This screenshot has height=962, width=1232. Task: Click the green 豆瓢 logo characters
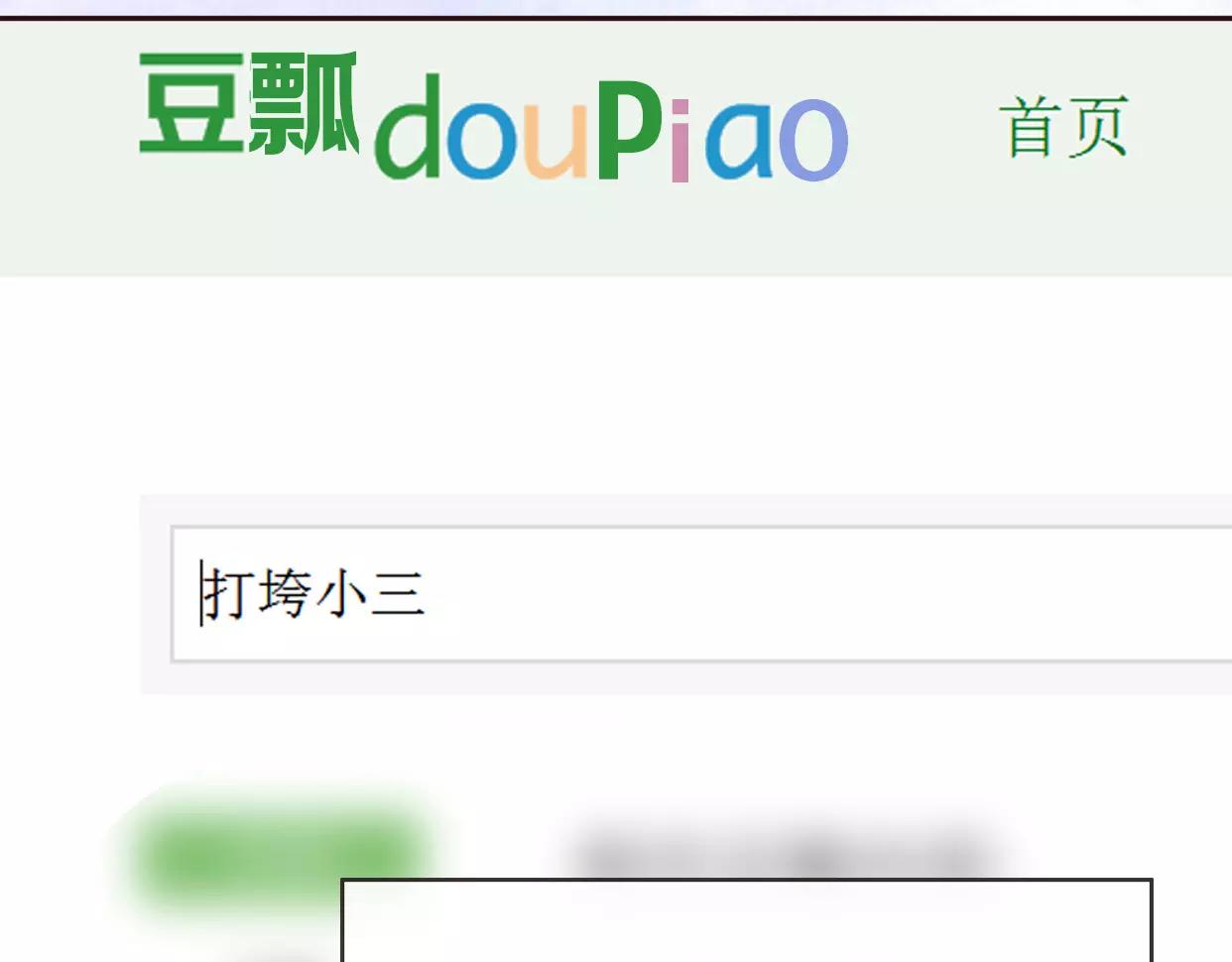click(x=248, y=104)
